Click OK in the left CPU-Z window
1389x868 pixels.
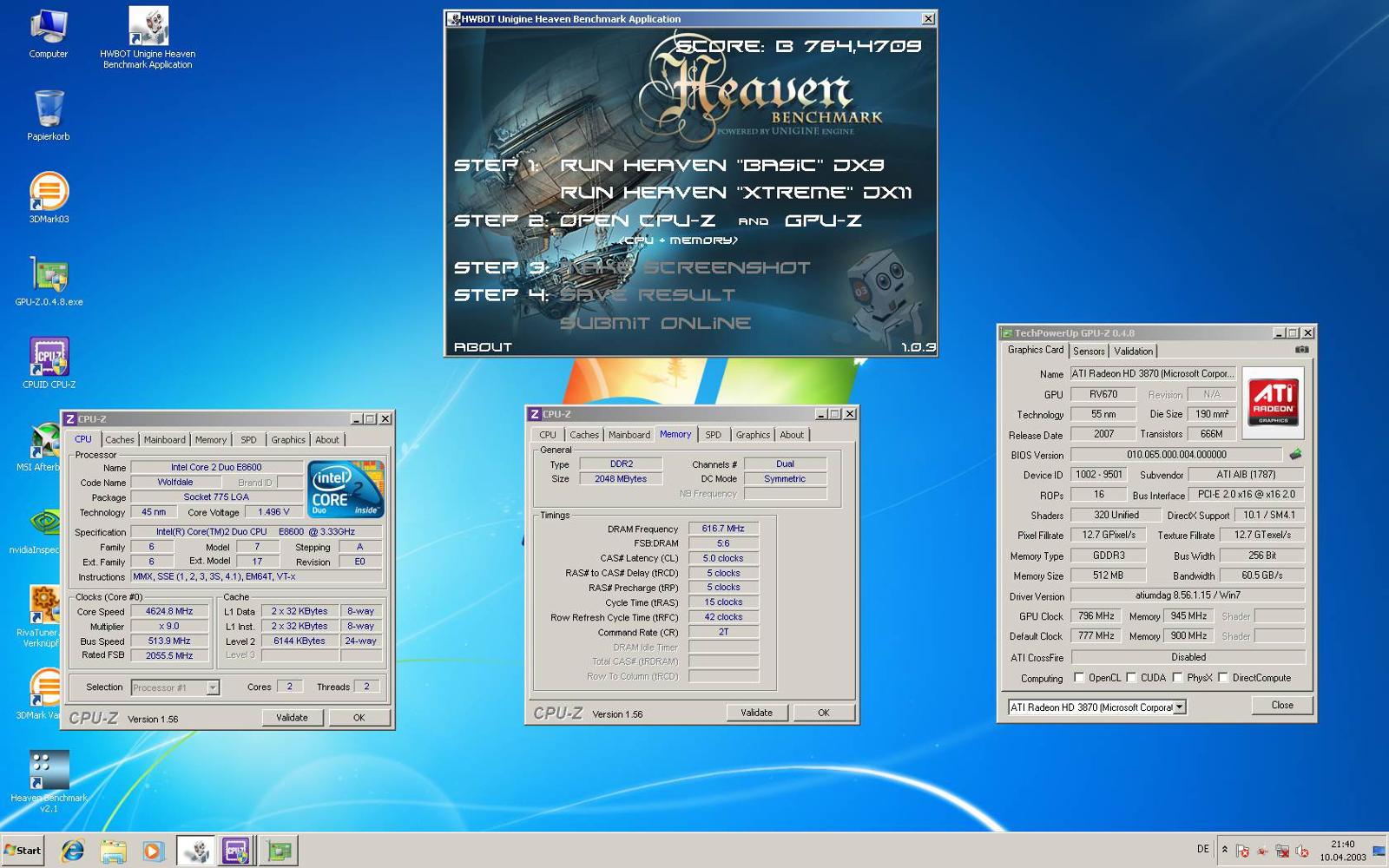(359, 718)
